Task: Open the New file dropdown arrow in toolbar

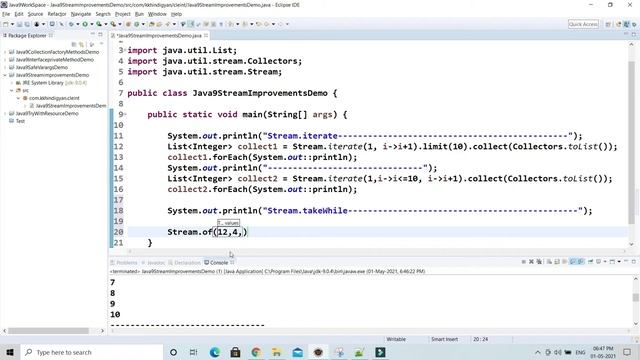Action: pyautogui.click(x=12, y=24)
